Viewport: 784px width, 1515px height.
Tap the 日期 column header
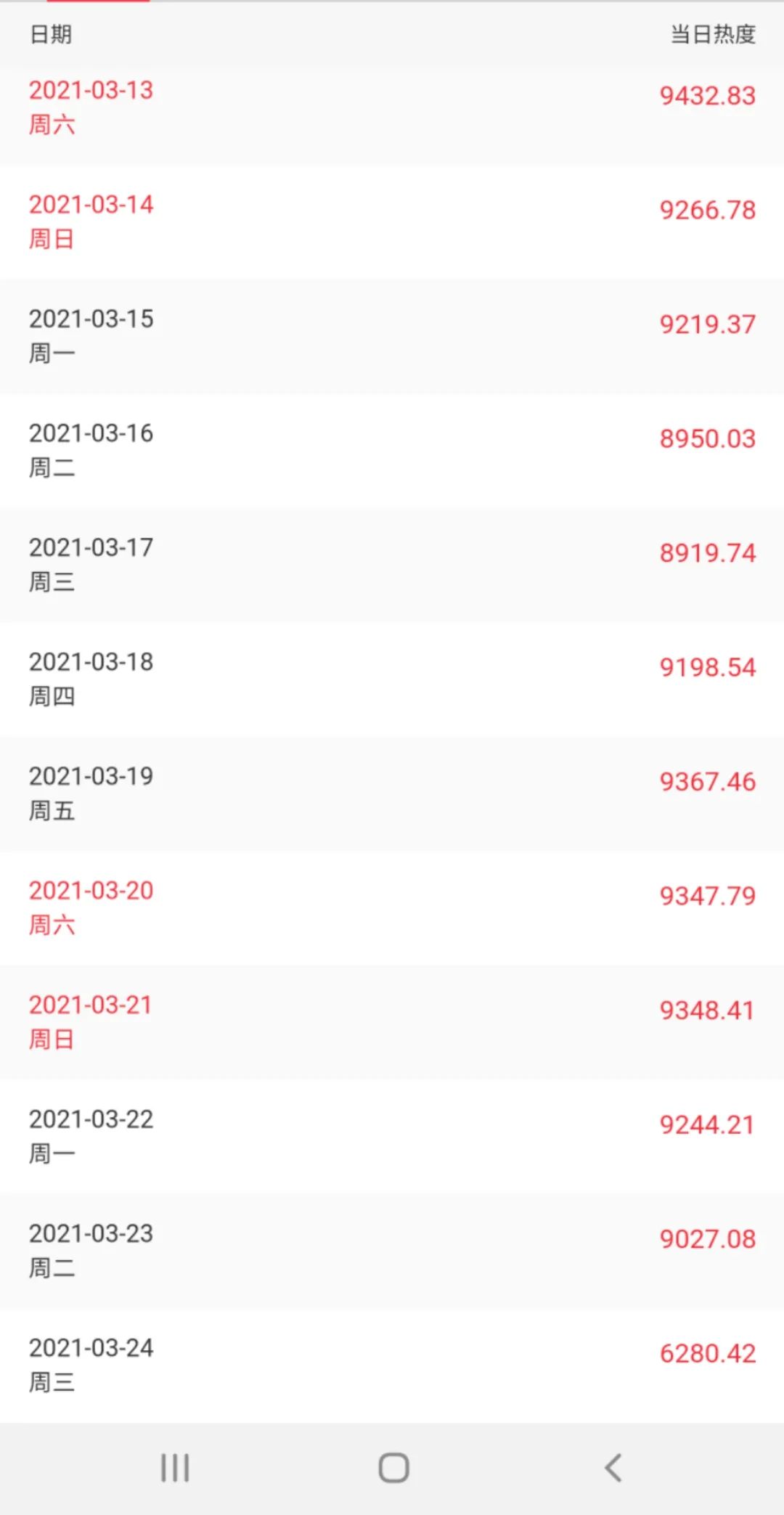coord(51,34)
